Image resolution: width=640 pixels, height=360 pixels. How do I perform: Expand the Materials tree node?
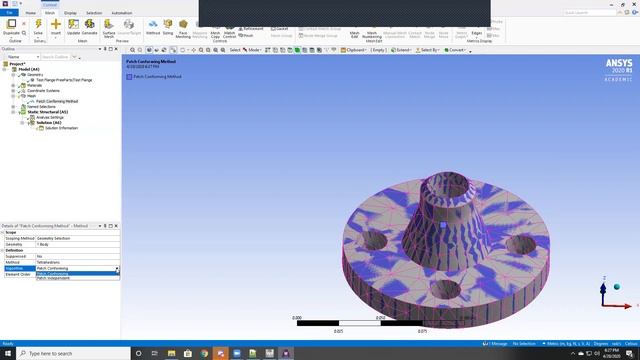click(13, 85)
